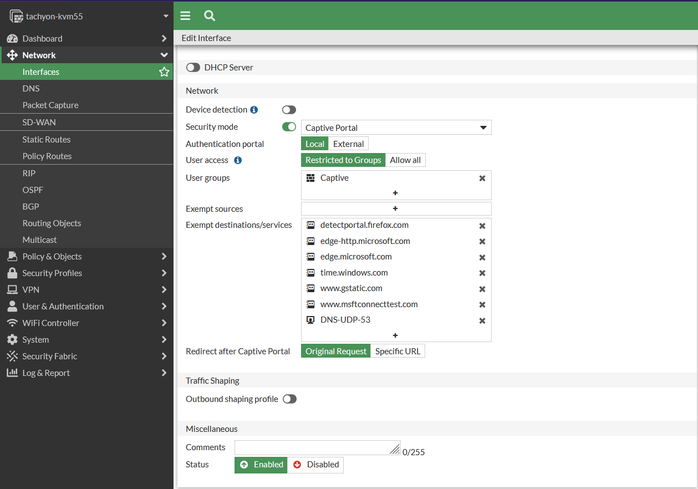Remove www.gstatic.com from exempt destinations

click(482, 289)
